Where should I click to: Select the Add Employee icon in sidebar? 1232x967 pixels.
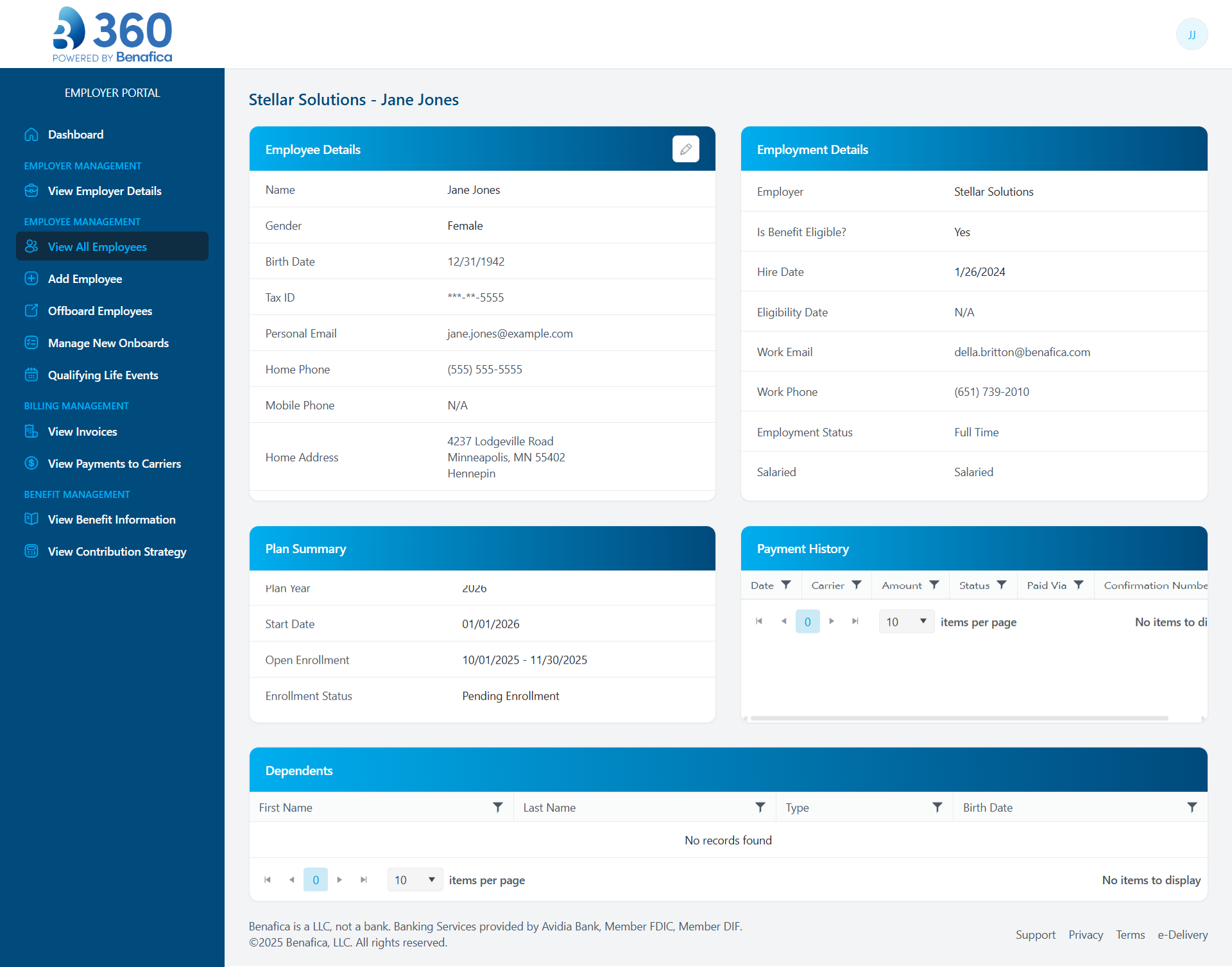point(32,278)
